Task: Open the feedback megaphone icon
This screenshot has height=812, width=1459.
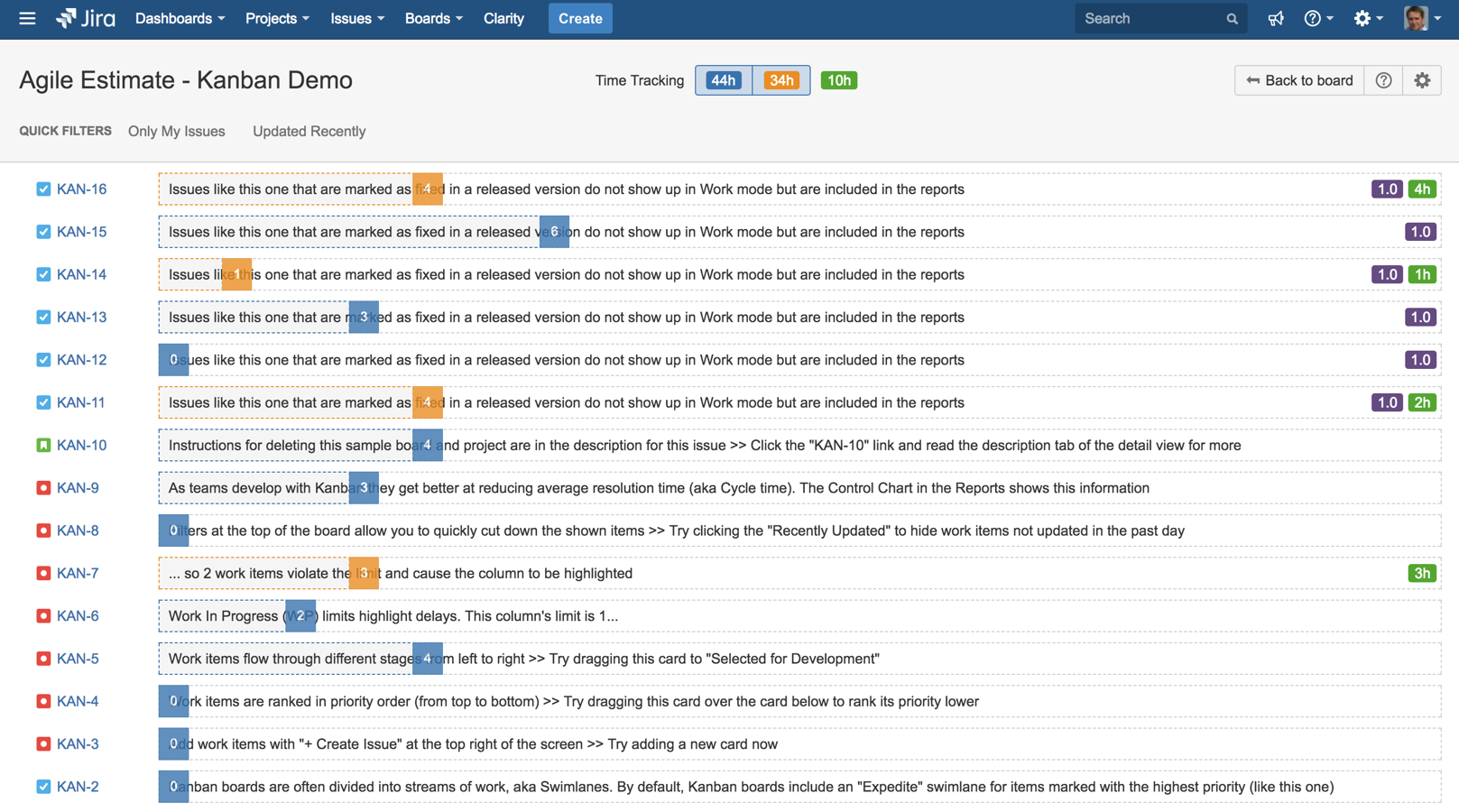Action: (1276, 19)
